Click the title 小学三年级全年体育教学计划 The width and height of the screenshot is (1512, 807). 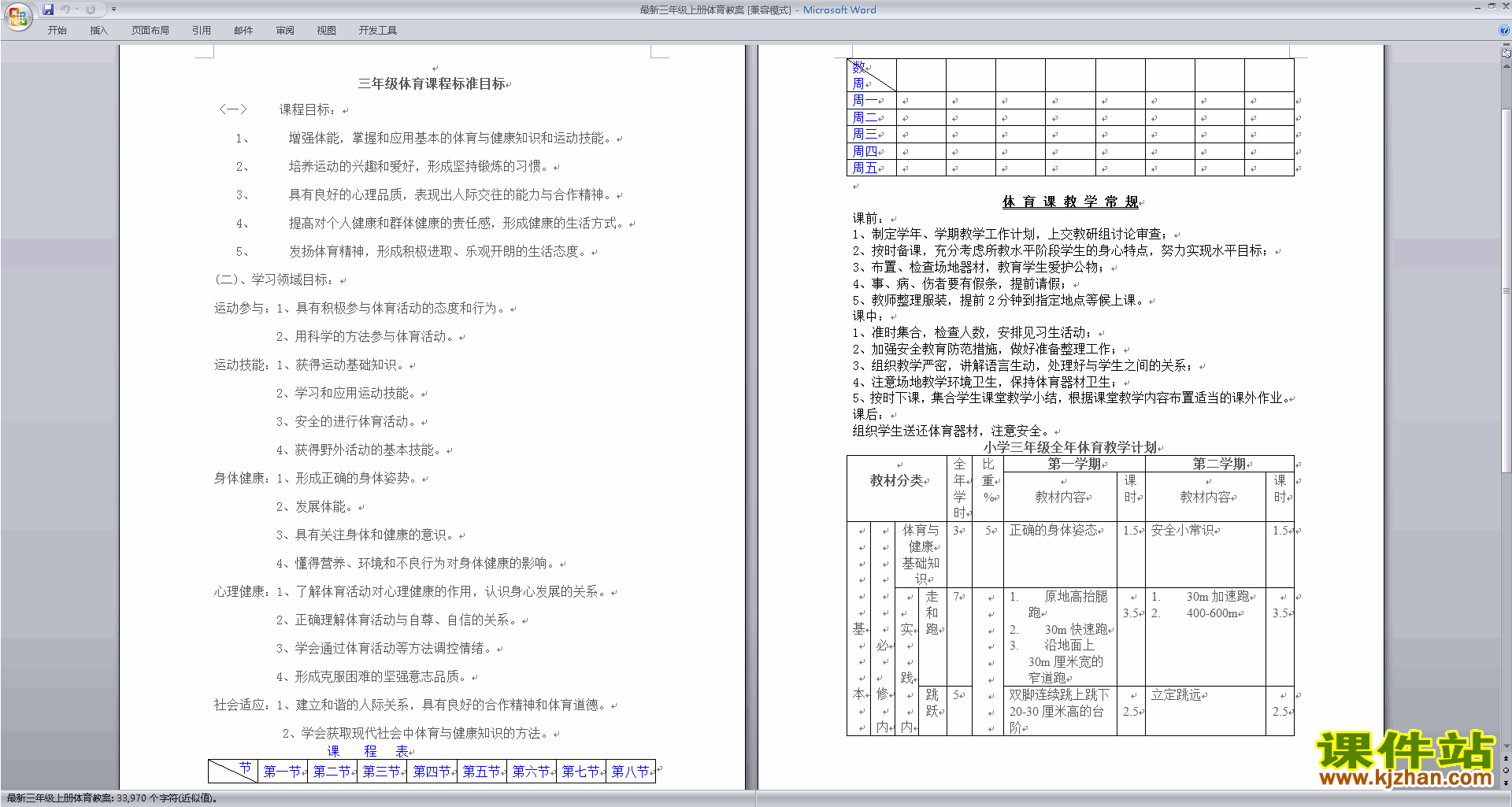tap(1070, 447)
